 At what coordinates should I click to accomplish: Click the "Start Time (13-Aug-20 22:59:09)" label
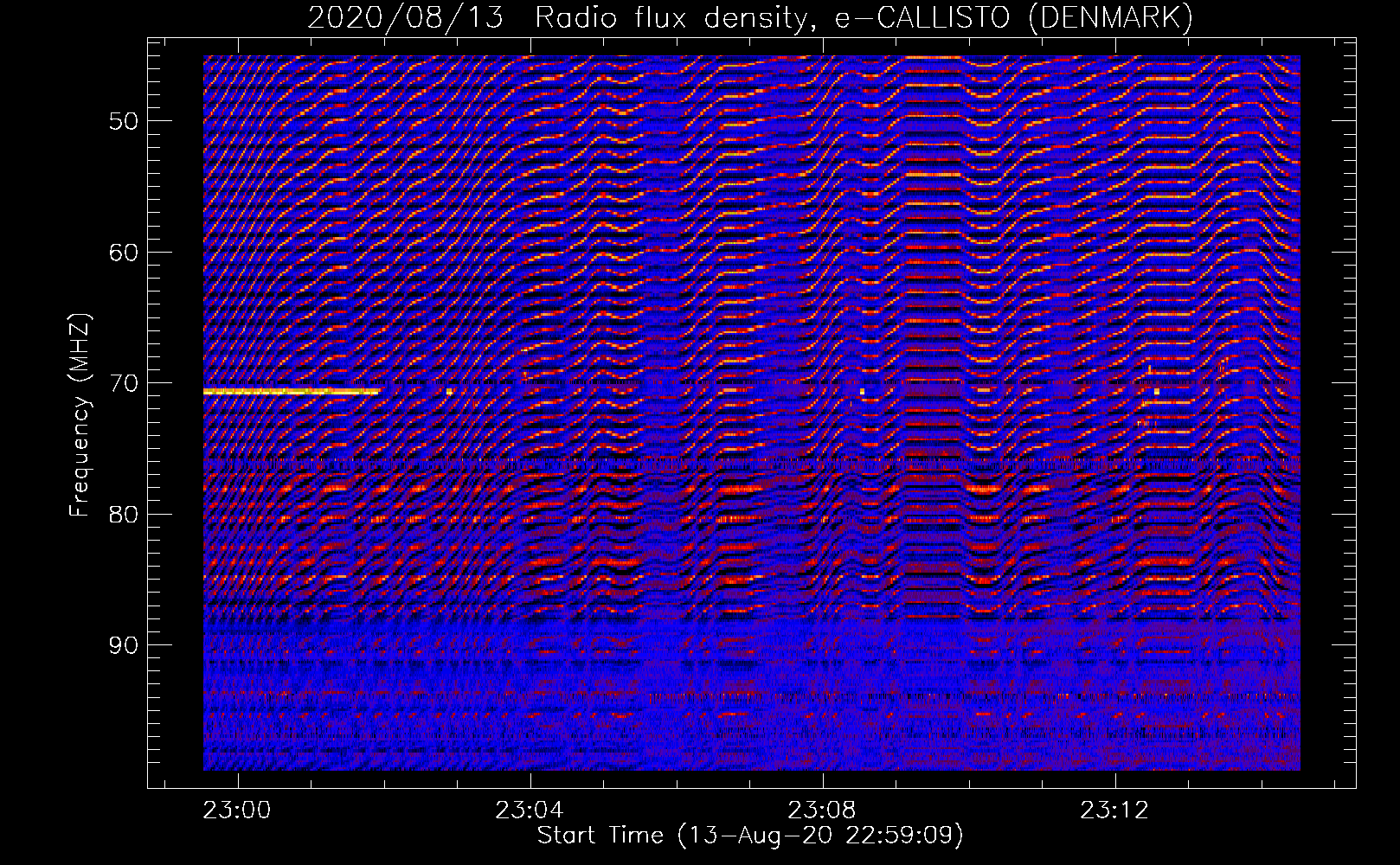point(750,836)
